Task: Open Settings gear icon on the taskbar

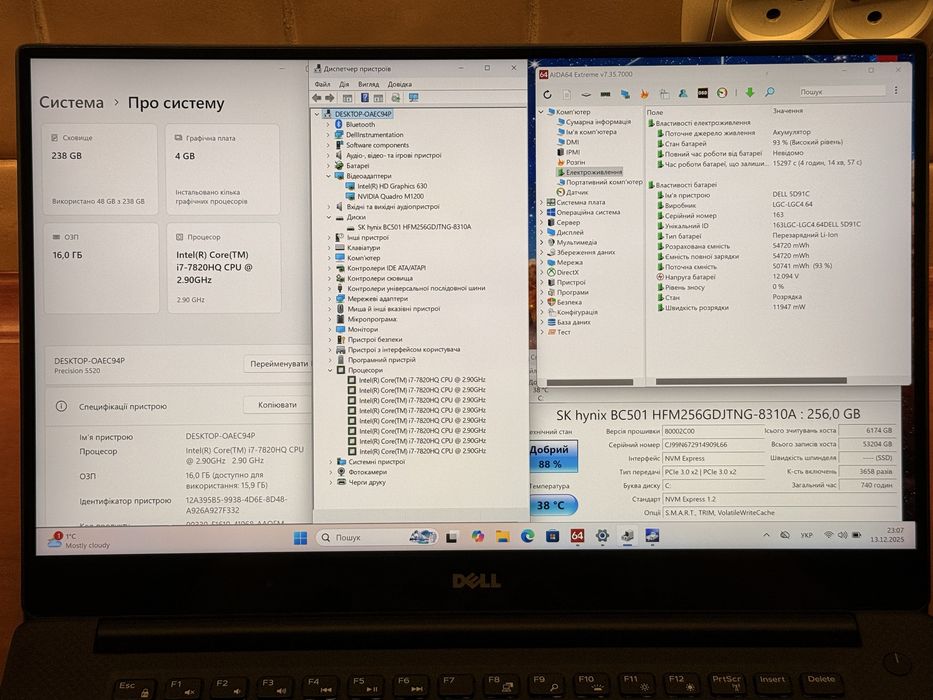Action: click(602, 536)
